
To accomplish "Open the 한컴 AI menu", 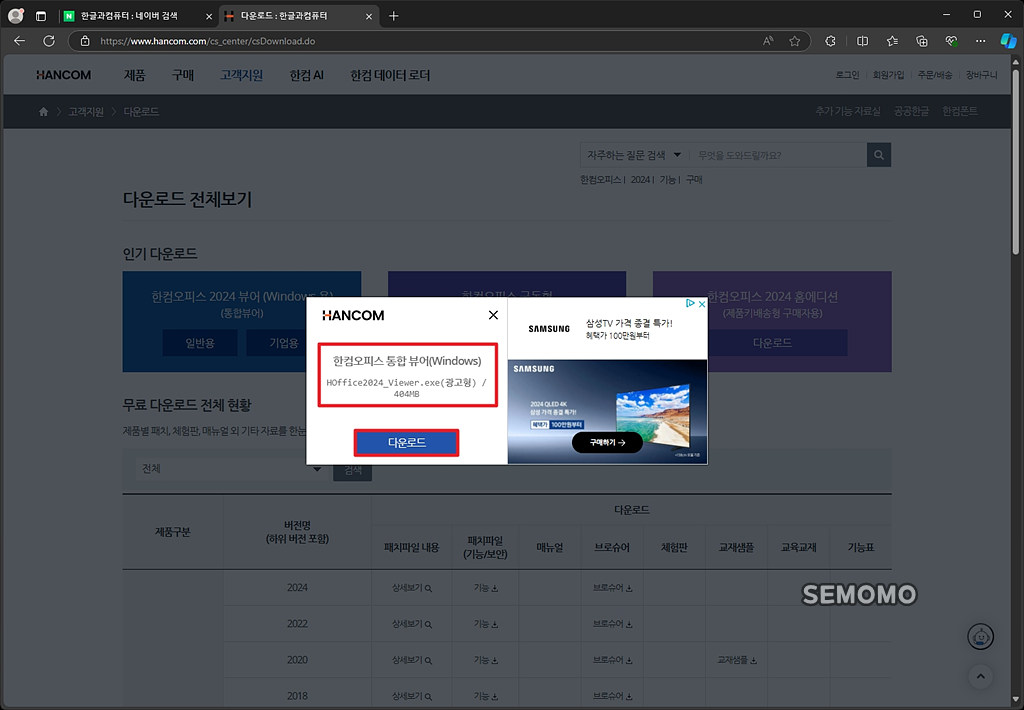I will click(x=306, y=75).
